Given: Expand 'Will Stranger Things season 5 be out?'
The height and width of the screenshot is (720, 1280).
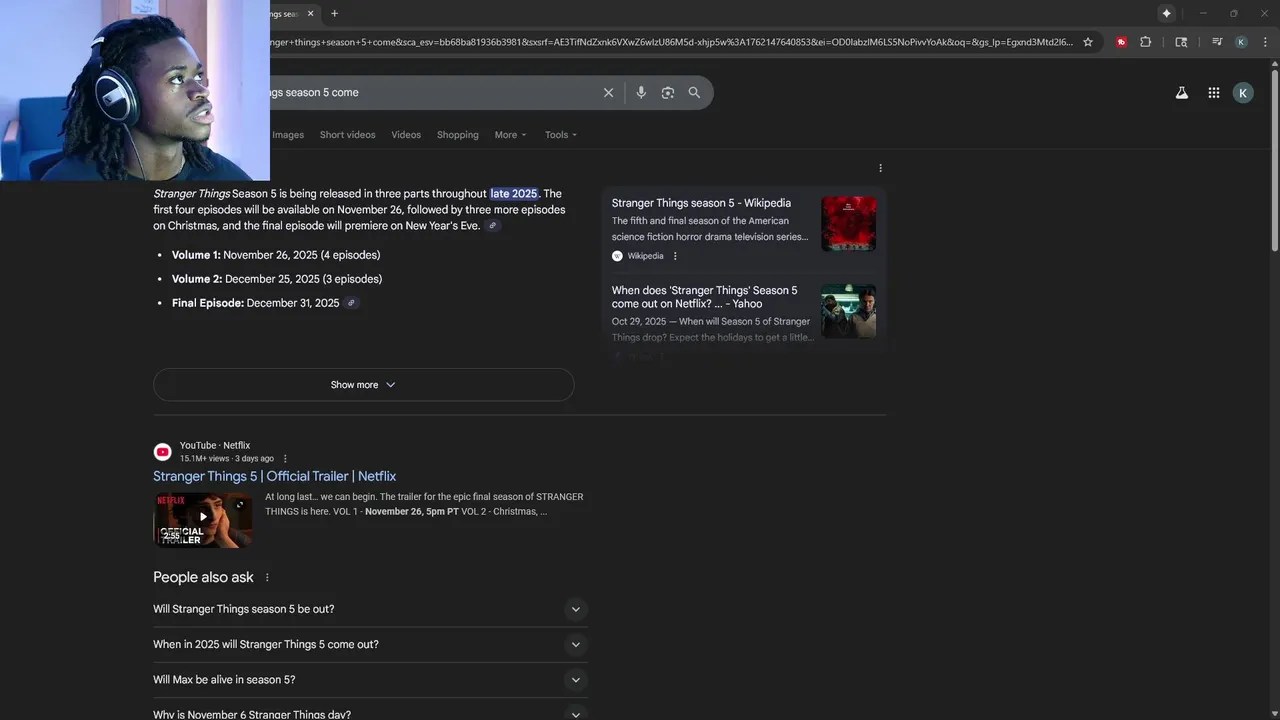Looking at the screenshot, I should coord(370,609).
